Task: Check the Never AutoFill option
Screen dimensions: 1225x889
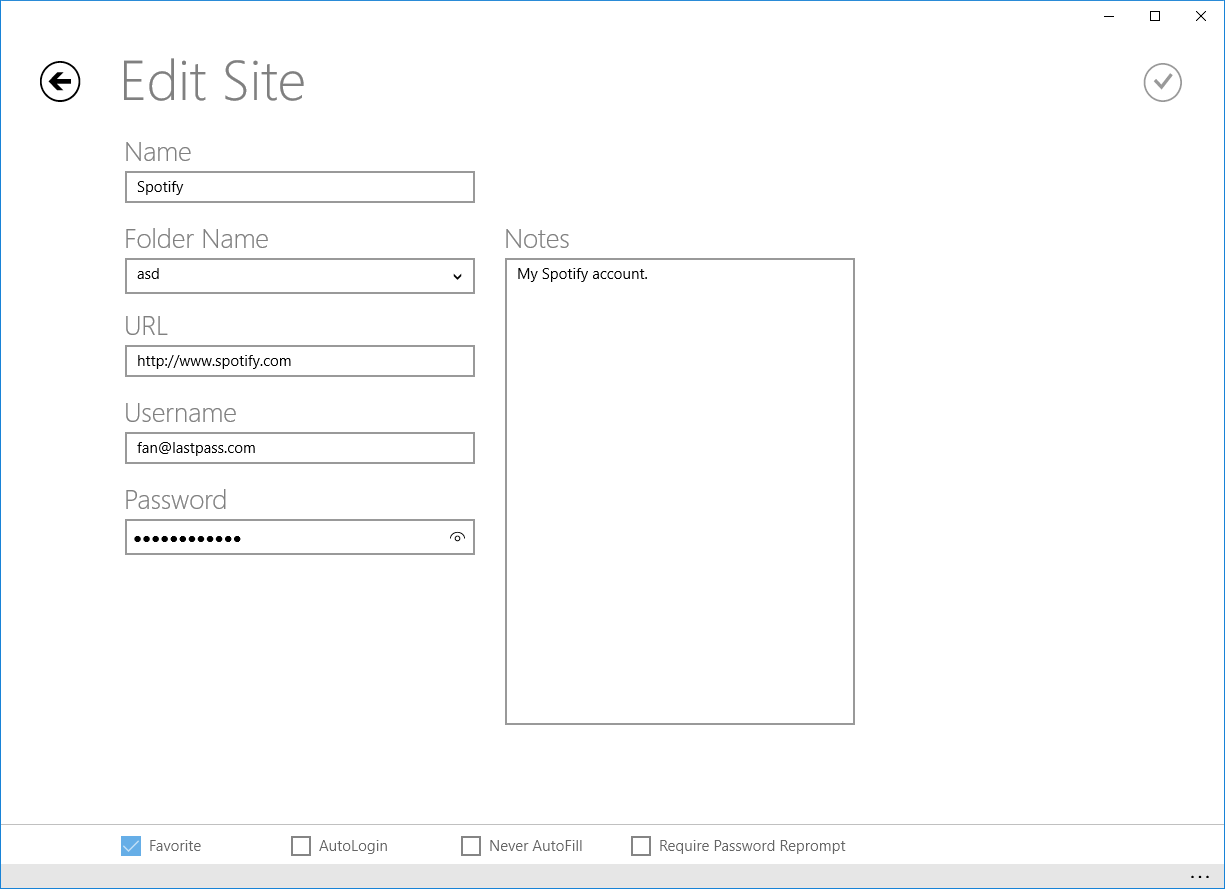Action: [470, 845]
